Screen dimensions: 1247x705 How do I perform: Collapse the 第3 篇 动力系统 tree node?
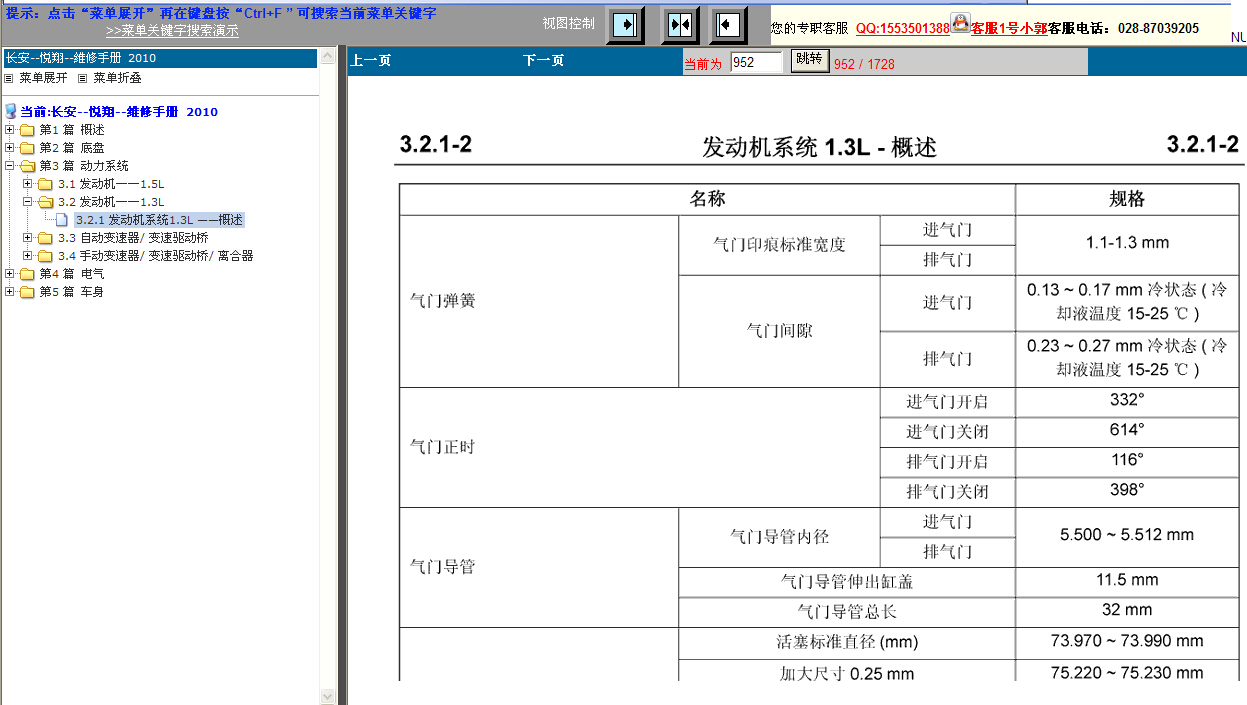(x=10, y=166)
